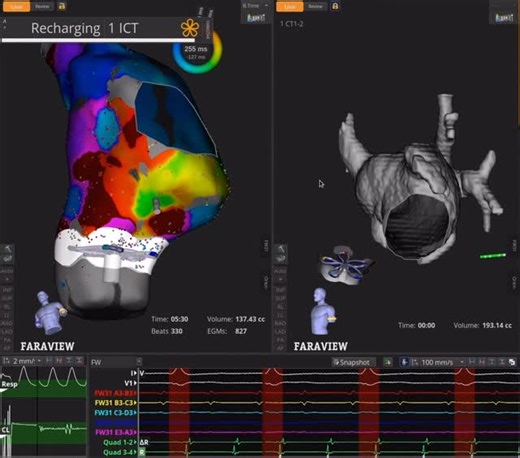520x458 pixels.
Task: Choose the RAO view preset in the right sidebar
Action: [280, 323]
